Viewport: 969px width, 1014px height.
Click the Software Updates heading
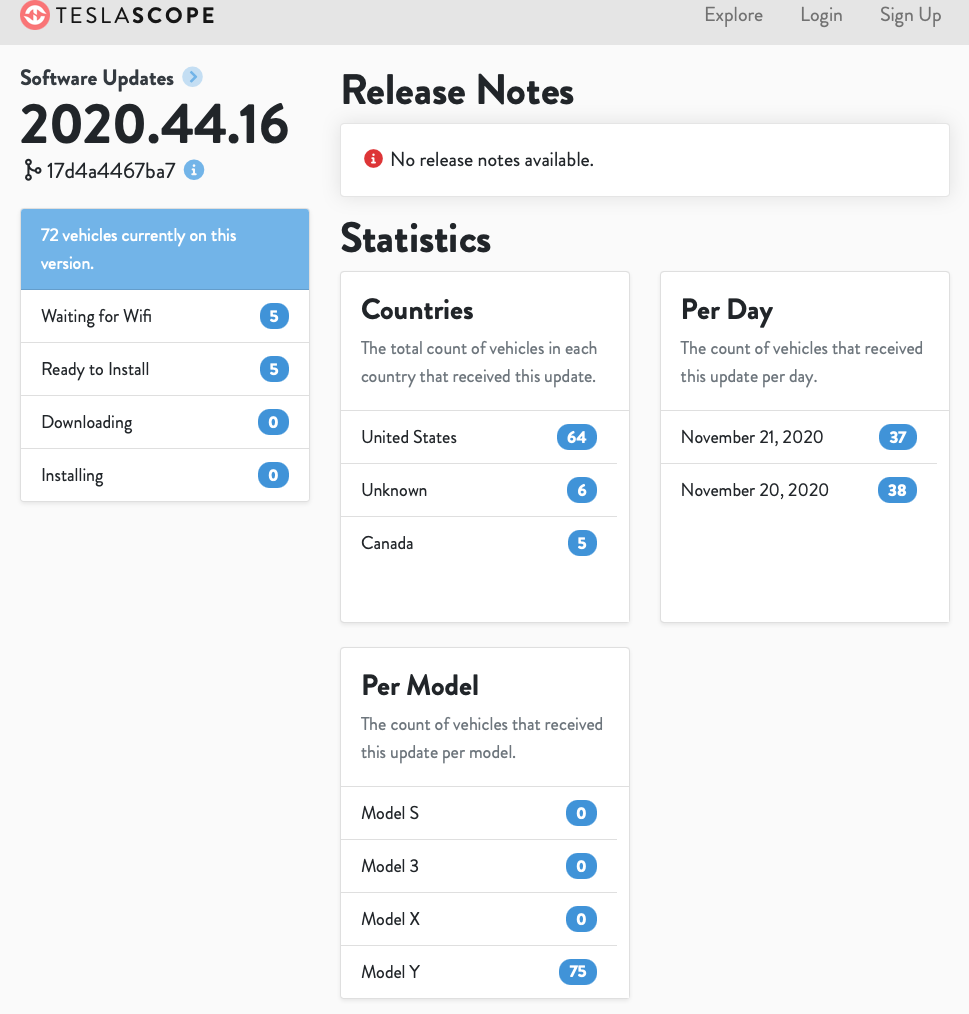click(97, 78)
